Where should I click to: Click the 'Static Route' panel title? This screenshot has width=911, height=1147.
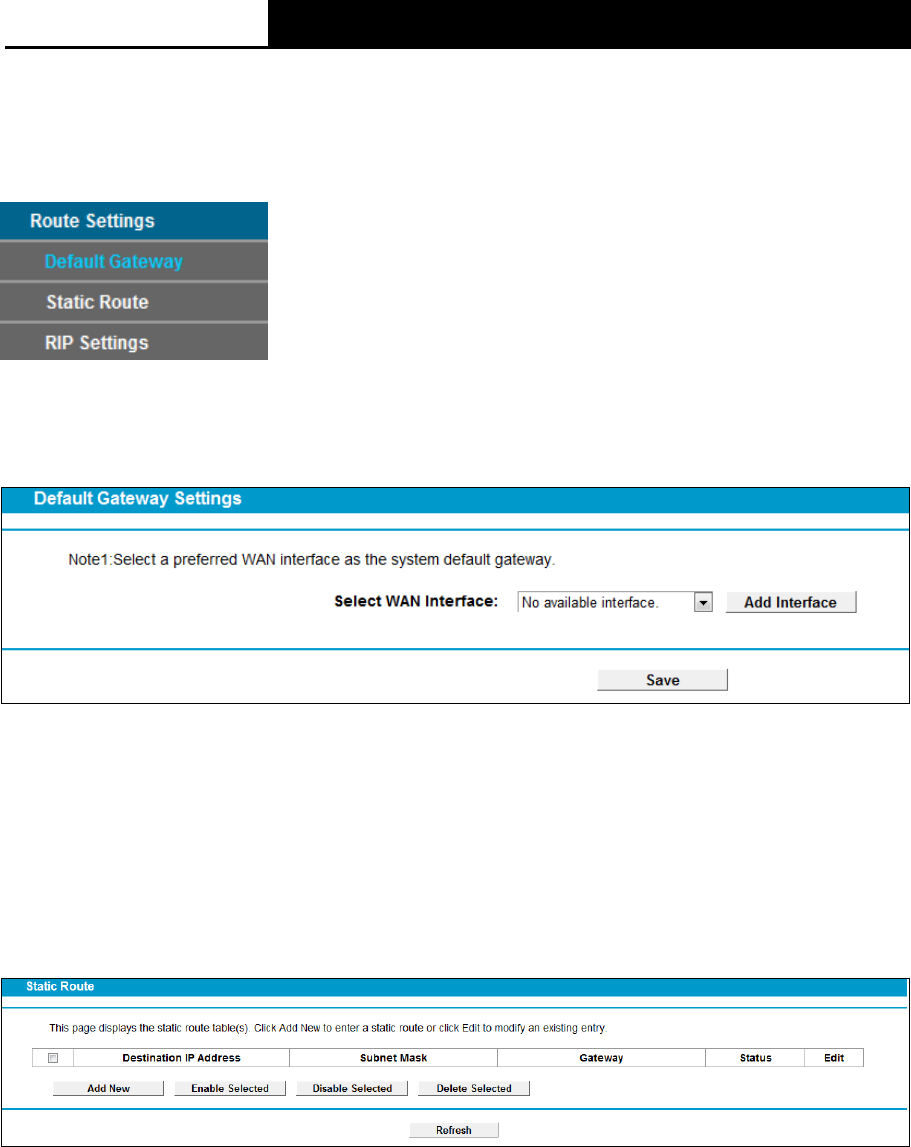[x=60, y=987]
